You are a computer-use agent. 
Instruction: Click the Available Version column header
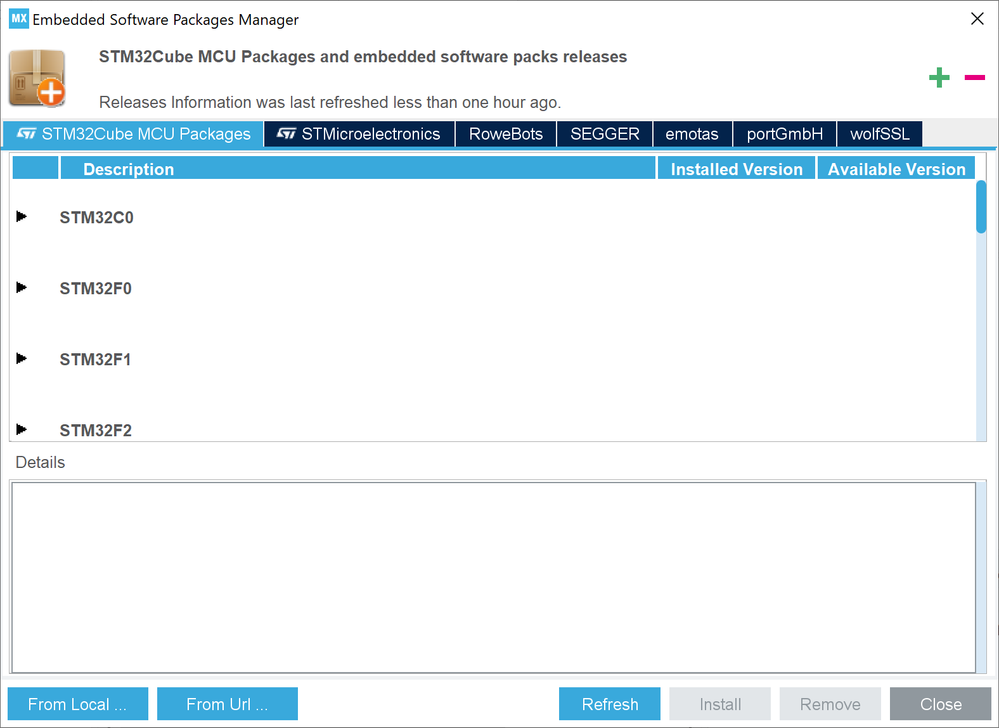click(x=896, y=169)
